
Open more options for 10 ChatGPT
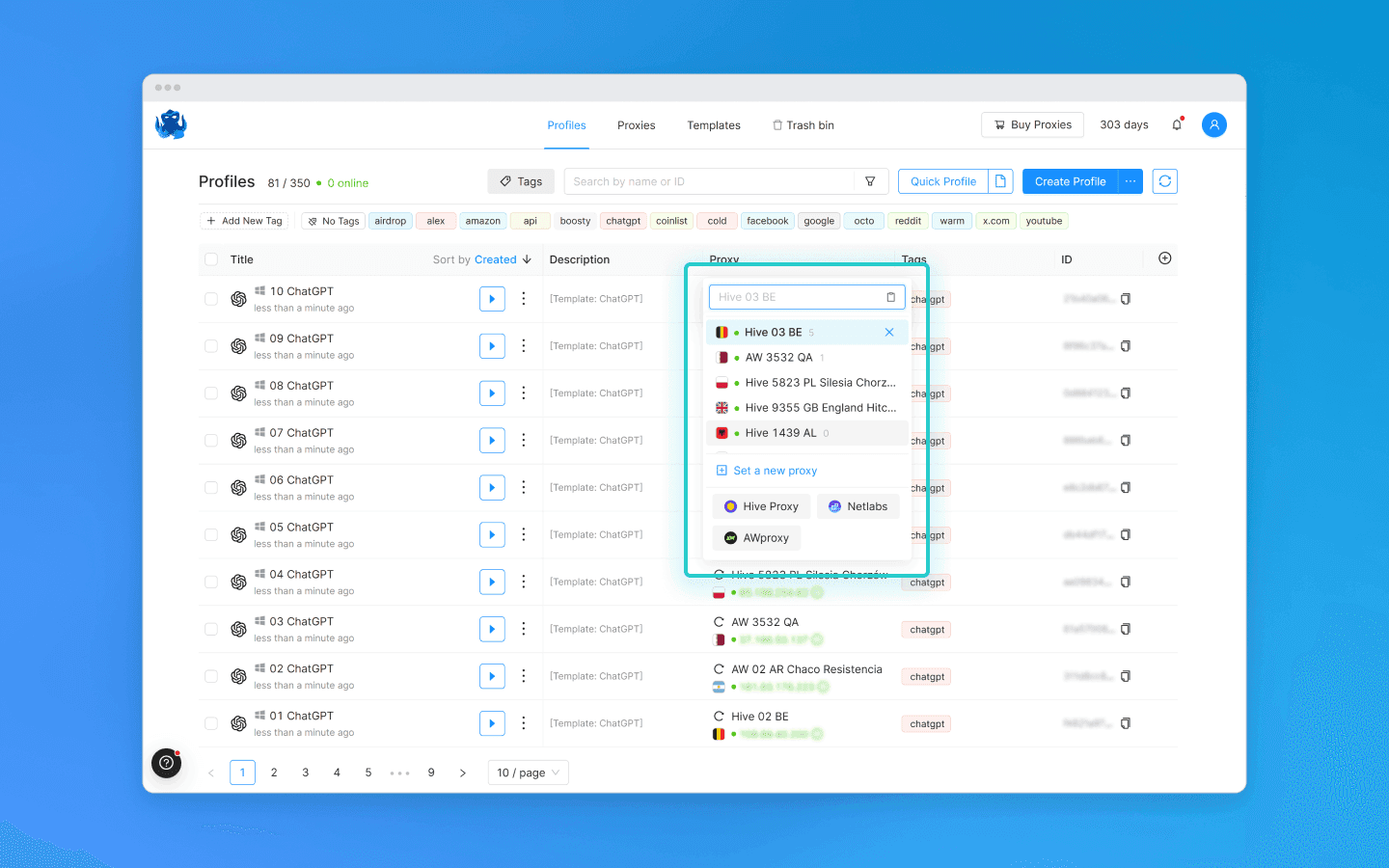click(x=524, y=299)
